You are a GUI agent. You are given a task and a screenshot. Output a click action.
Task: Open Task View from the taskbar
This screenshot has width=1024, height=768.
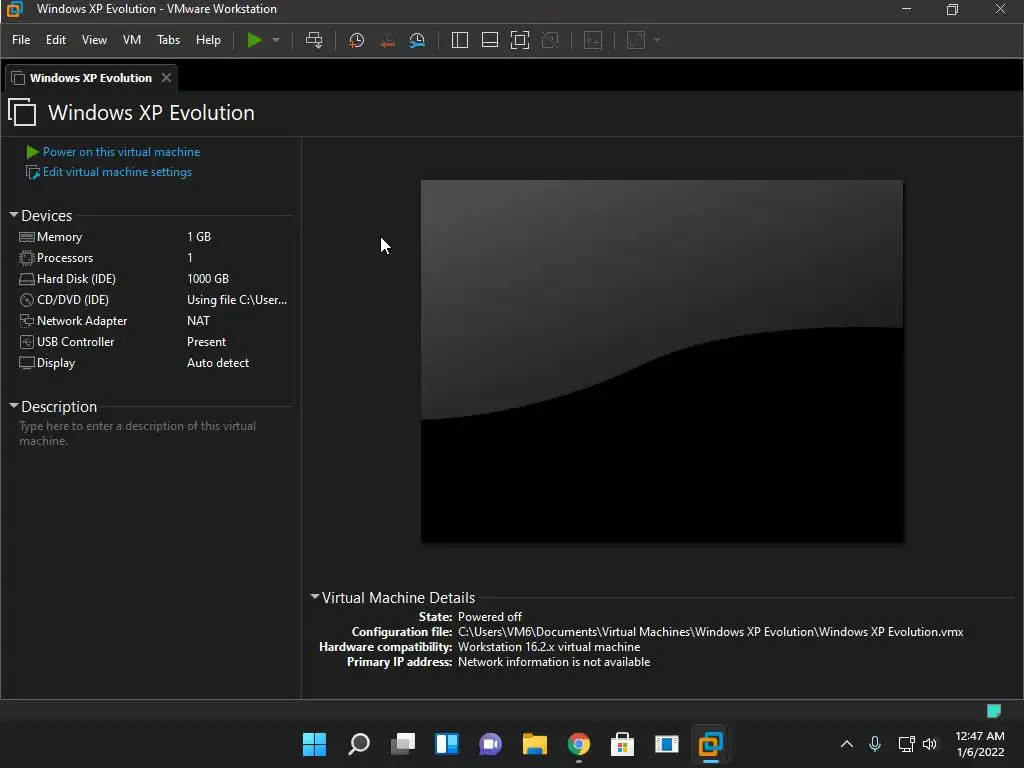click(402, 744)
